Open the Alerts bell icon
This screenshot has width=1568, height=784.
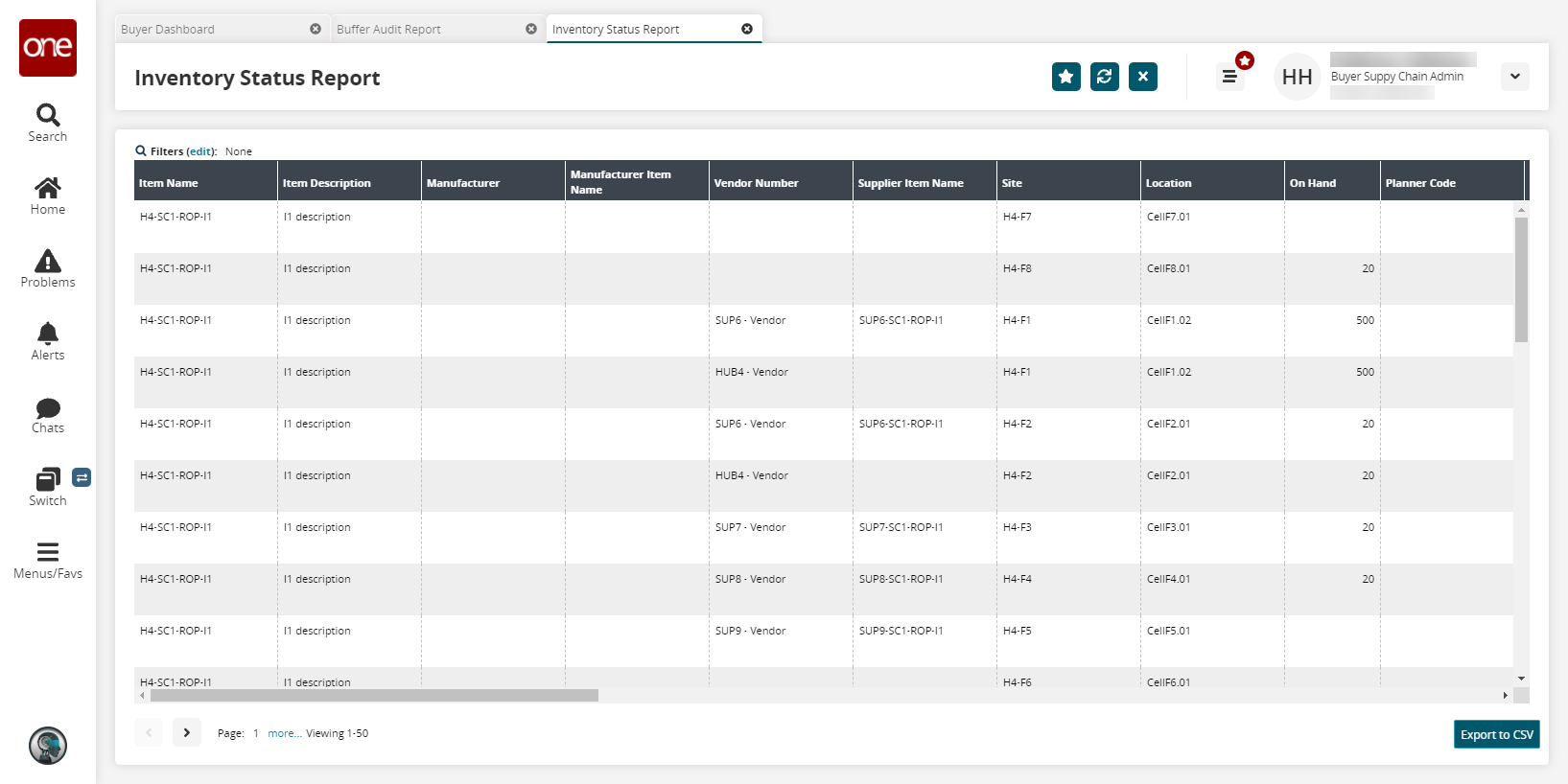pyautogui.click(x=48, y=334)
